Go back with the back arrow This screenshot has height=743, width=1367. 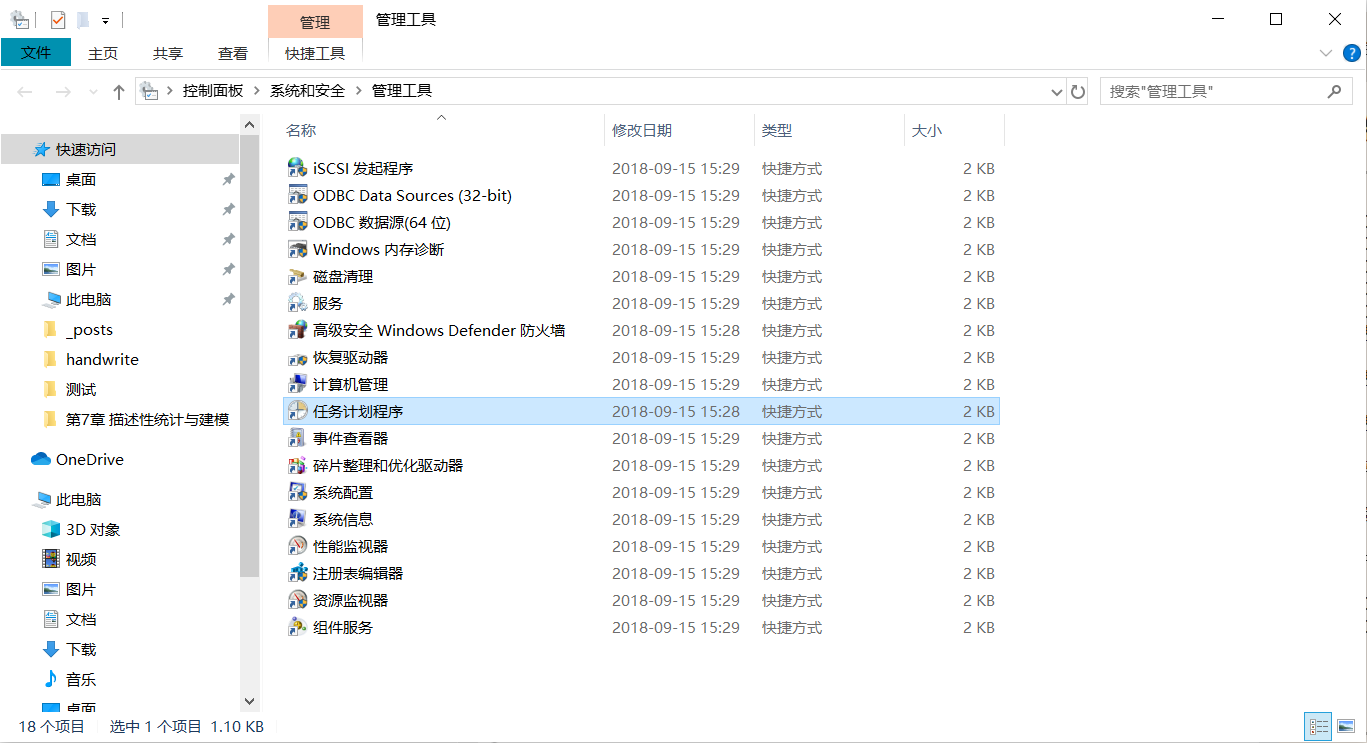(25, 92)
